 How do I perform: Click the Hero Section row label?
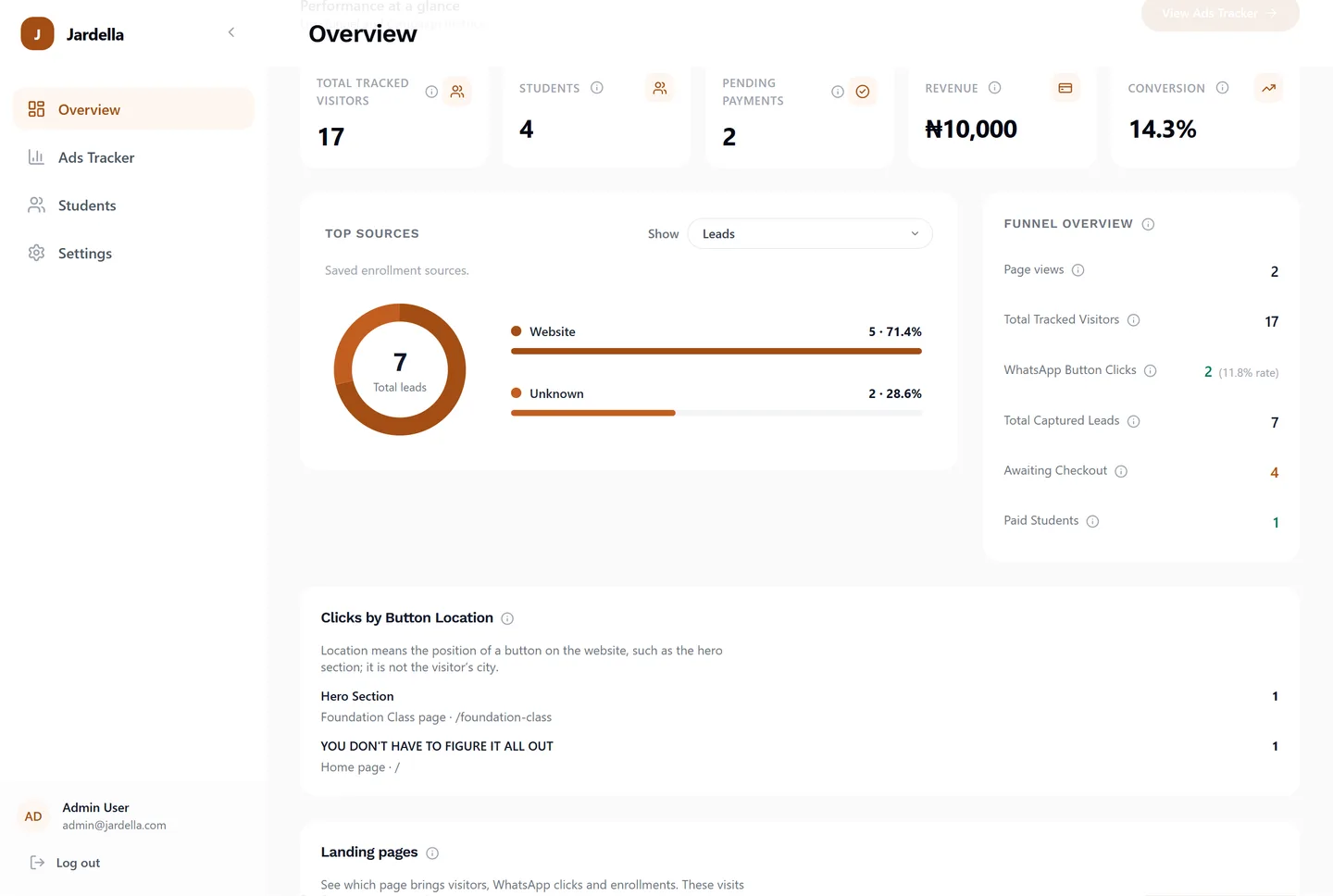point(357,696)
